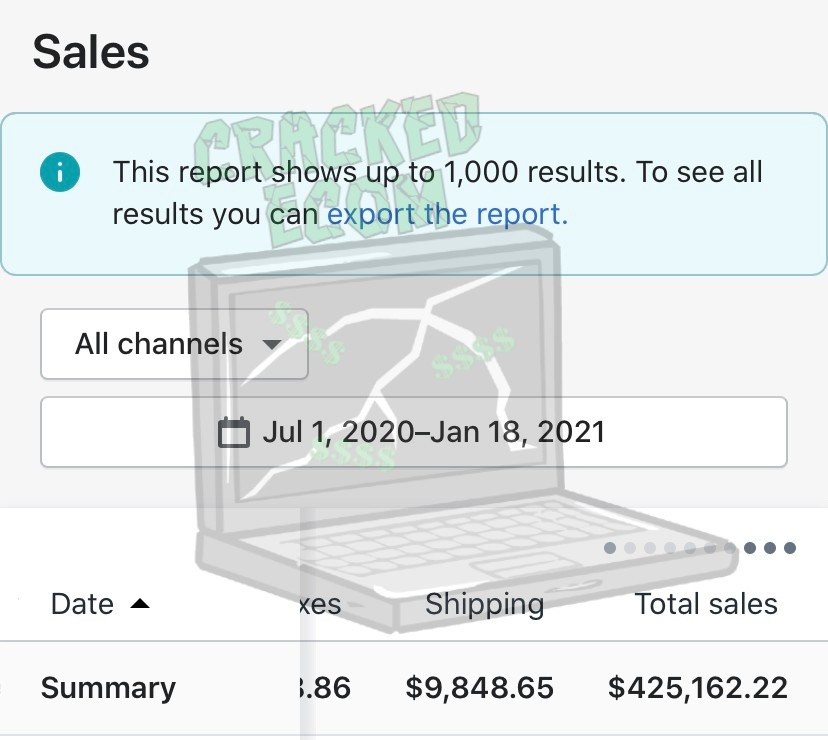Click the teal info icon in the banner

pos(60,171)
